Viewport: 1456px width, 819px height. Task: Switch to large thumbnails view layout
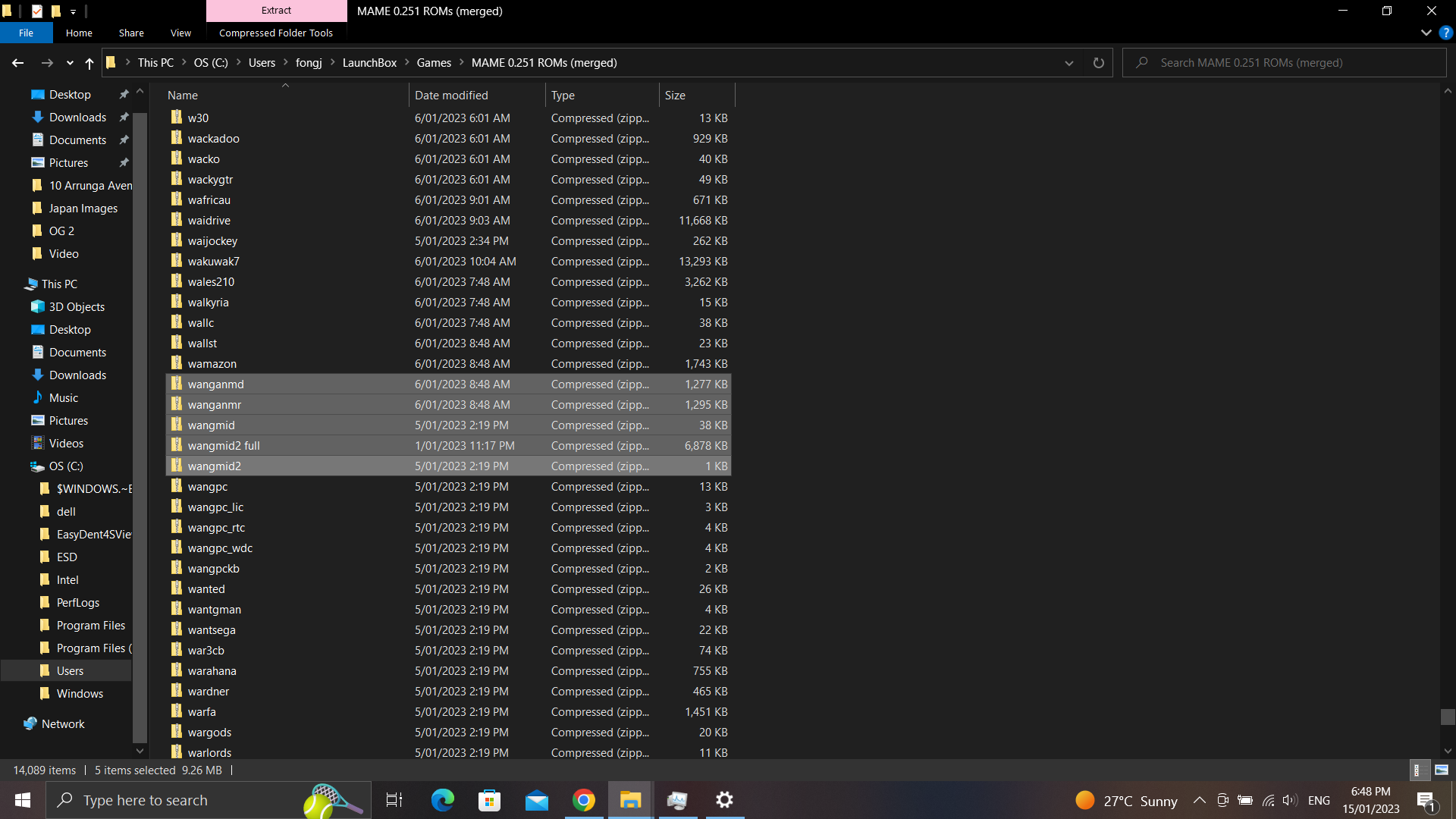1442,770
